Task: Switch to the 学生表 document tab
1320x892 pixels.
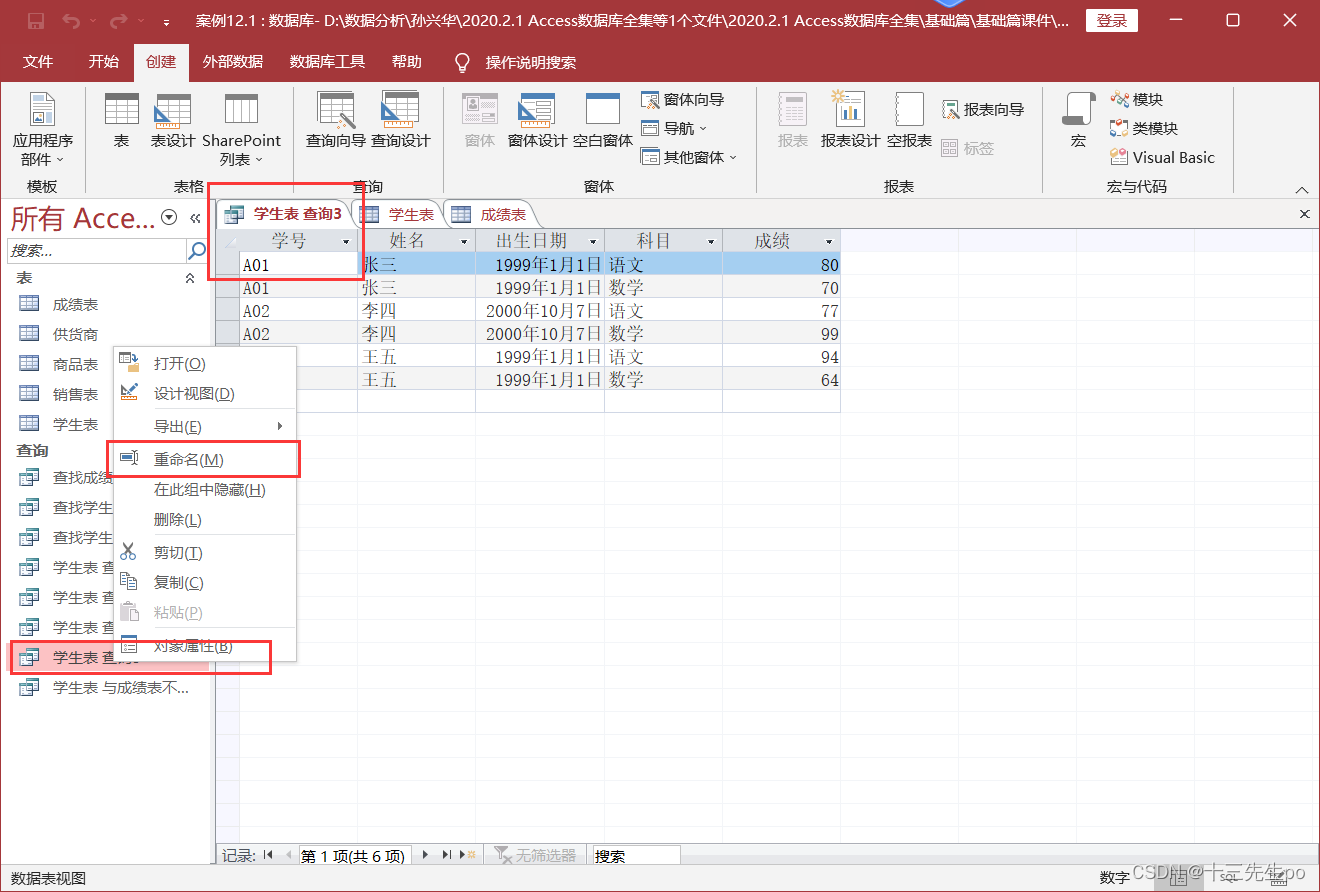Action: point(398,214)
